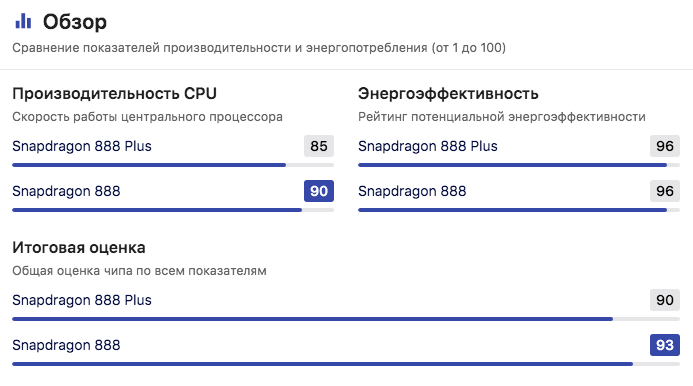The width and height of the screenshot is (693, 386).
Task: Open Snapdragon 888 Plus link under Энергоэффективность
Action: pyautogui.click(x=428, y=146)
